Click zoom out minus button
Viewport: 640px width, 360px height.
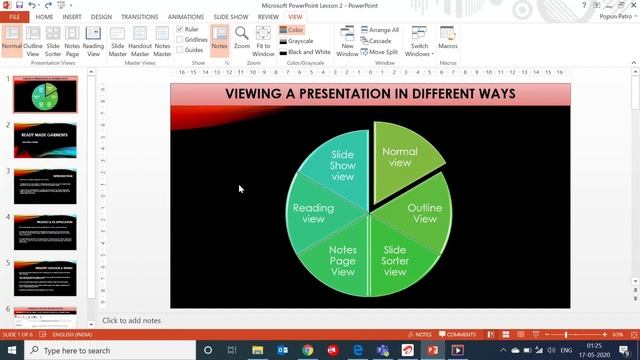tap(547, 334)
